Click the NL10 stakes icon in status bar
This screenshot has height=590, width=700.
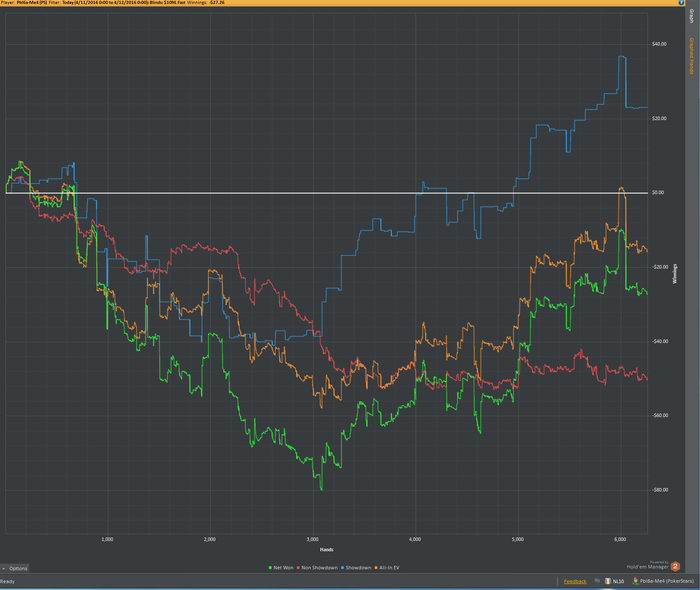608,581
